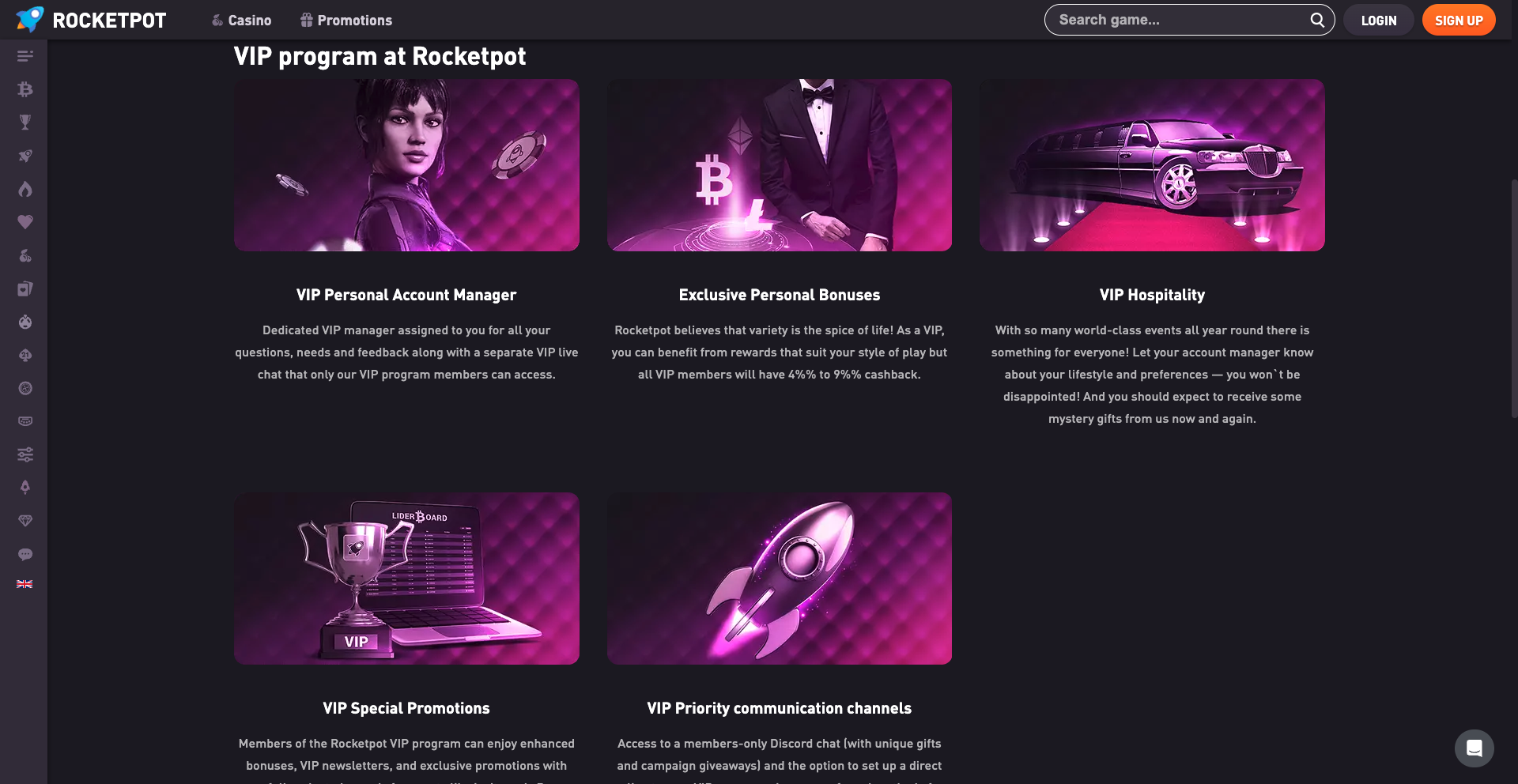Open the sliders filter icon
This screenshot has width=1518, height=784.
(25, 454)
